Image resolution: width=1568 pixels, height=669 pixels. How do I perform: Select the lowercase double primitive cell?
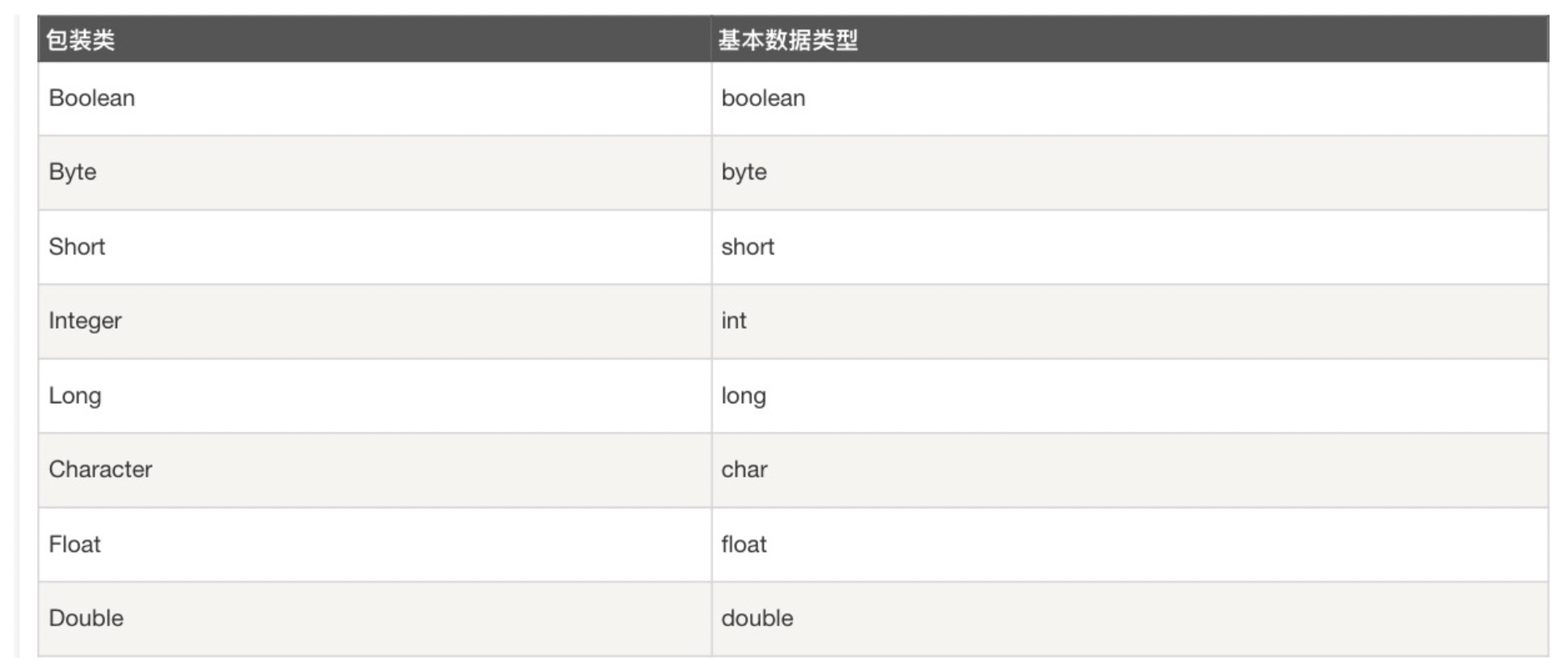coord(757,618)
